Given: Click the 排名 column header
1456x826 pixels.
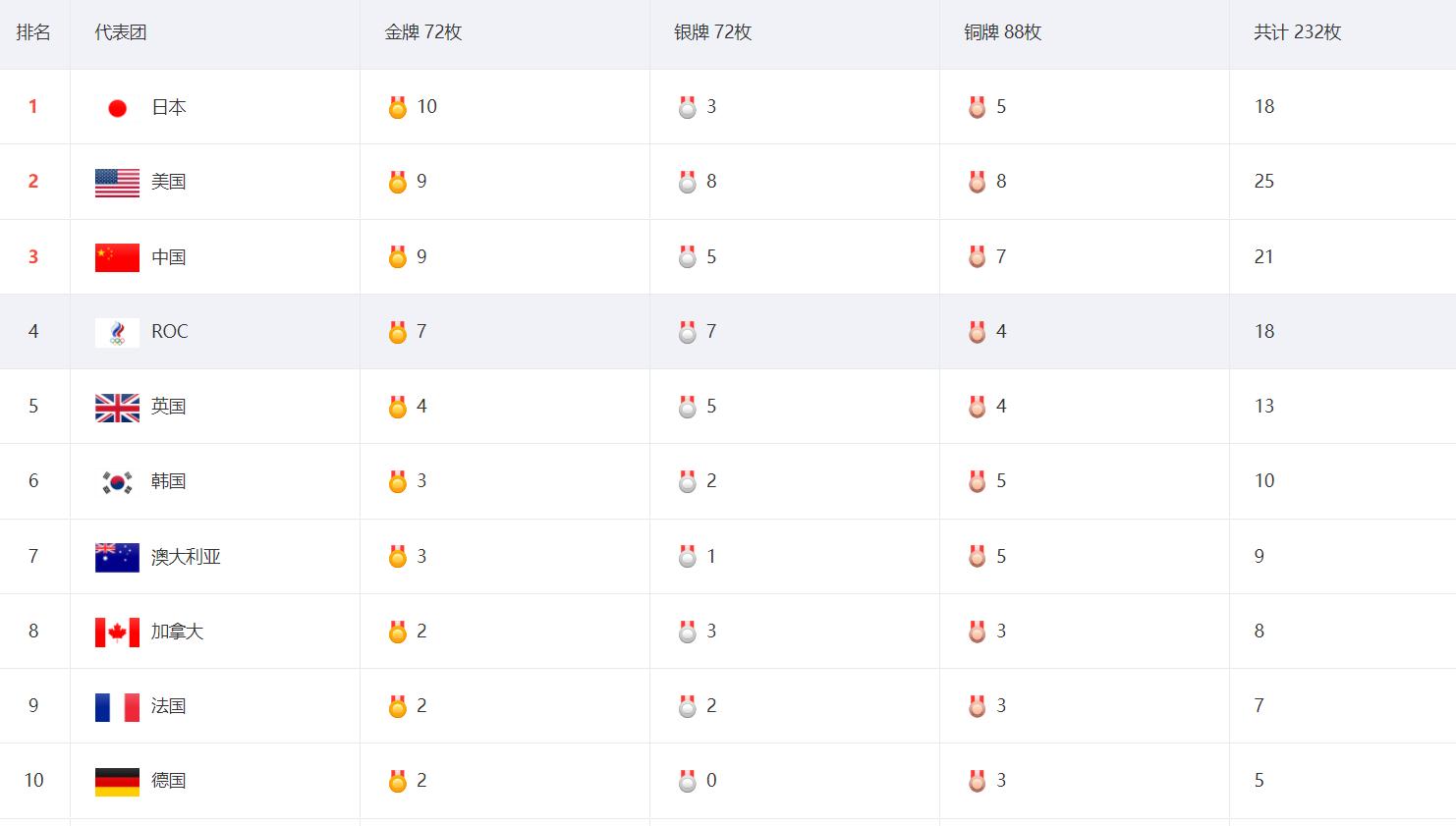Looking at the screenshot, I should tap(33, 32).
